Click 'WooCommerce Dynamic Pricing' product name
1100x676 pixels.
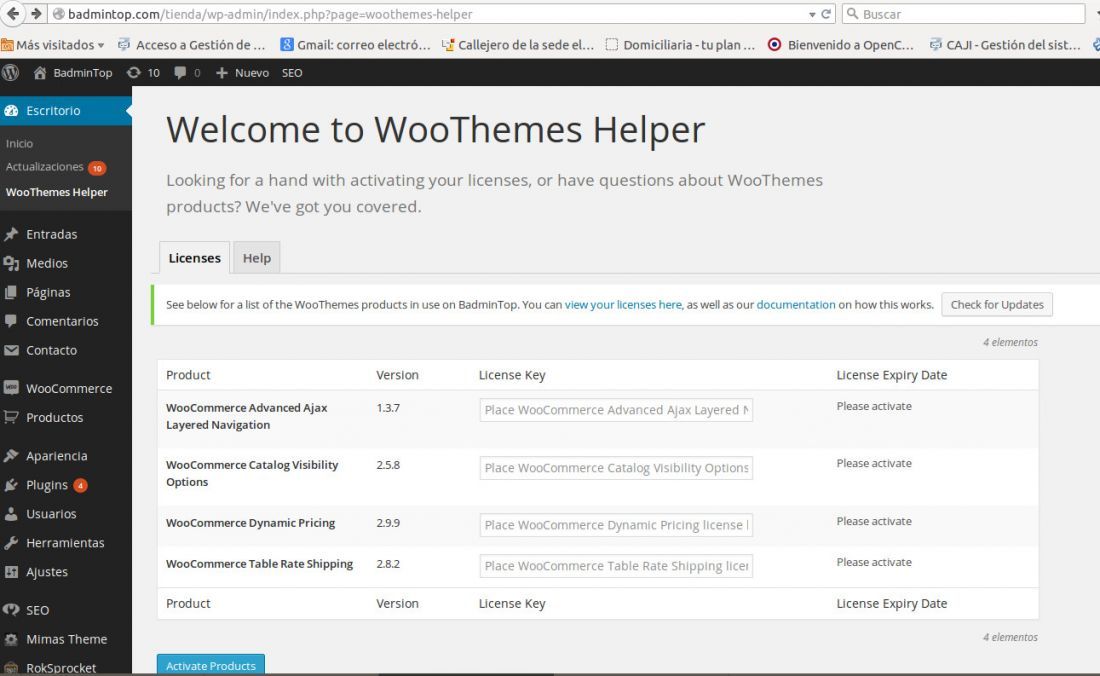(x=250, y=523)
